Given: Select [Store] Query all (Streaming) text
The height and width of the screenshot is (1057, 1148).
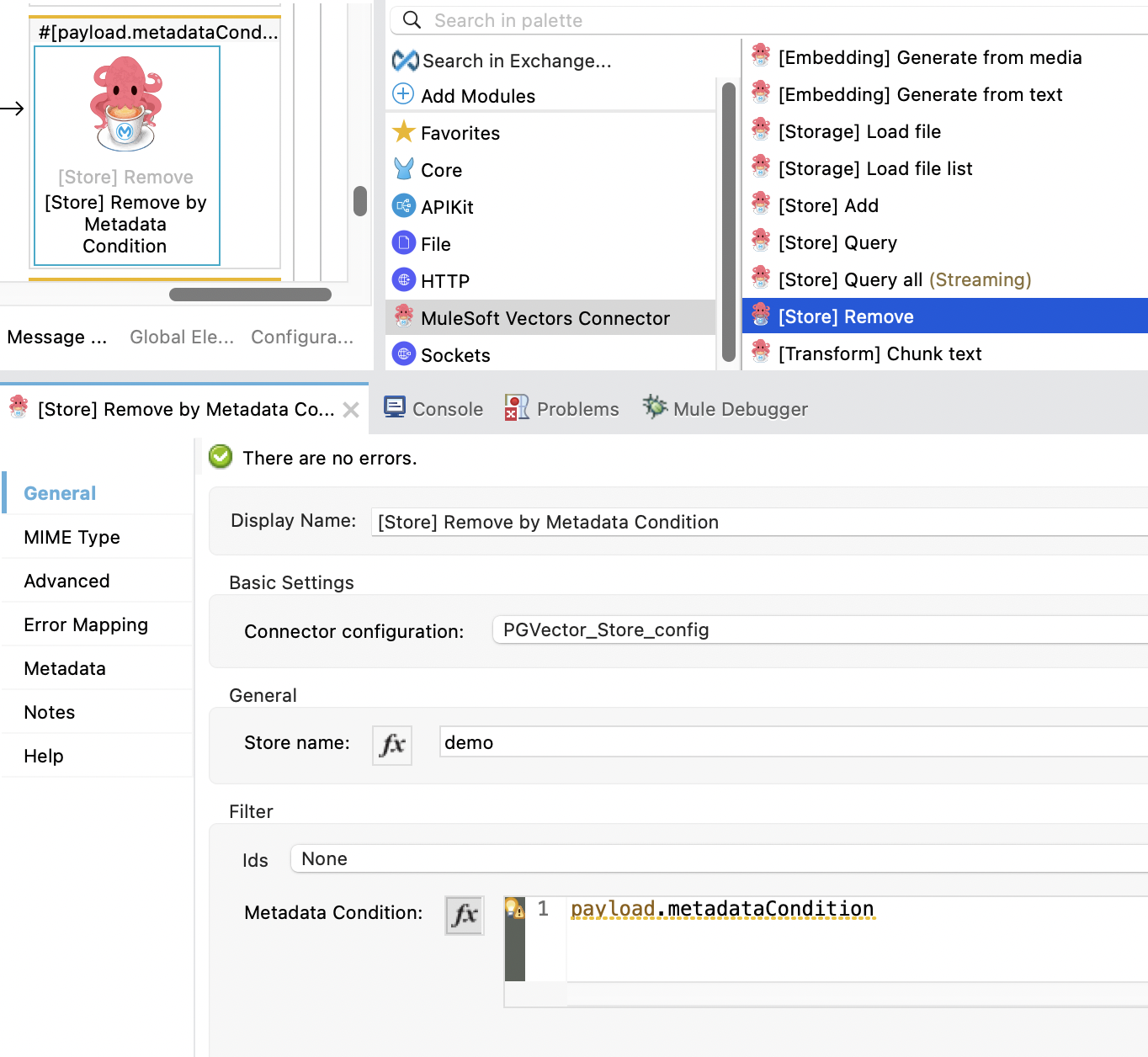Looking at the screenshot, I should (x=905, y=279).
